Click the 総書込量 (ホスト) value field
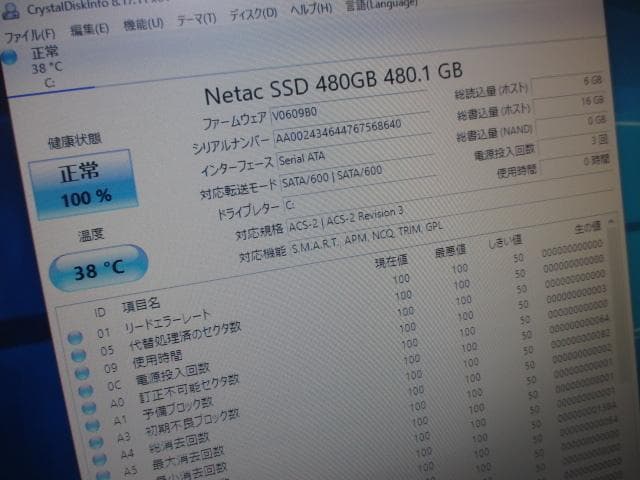Screen dimensions: 640x480 tap(569, 102)
